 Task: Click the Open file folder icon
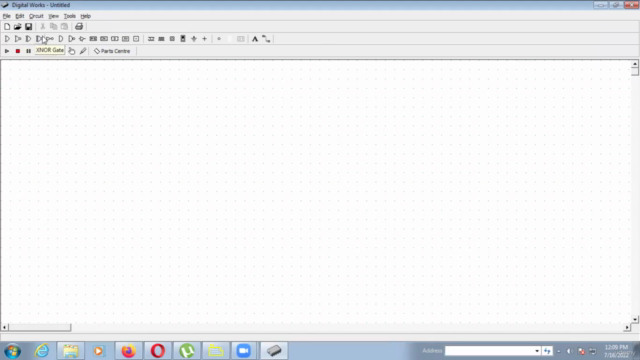tap(18, 27)
